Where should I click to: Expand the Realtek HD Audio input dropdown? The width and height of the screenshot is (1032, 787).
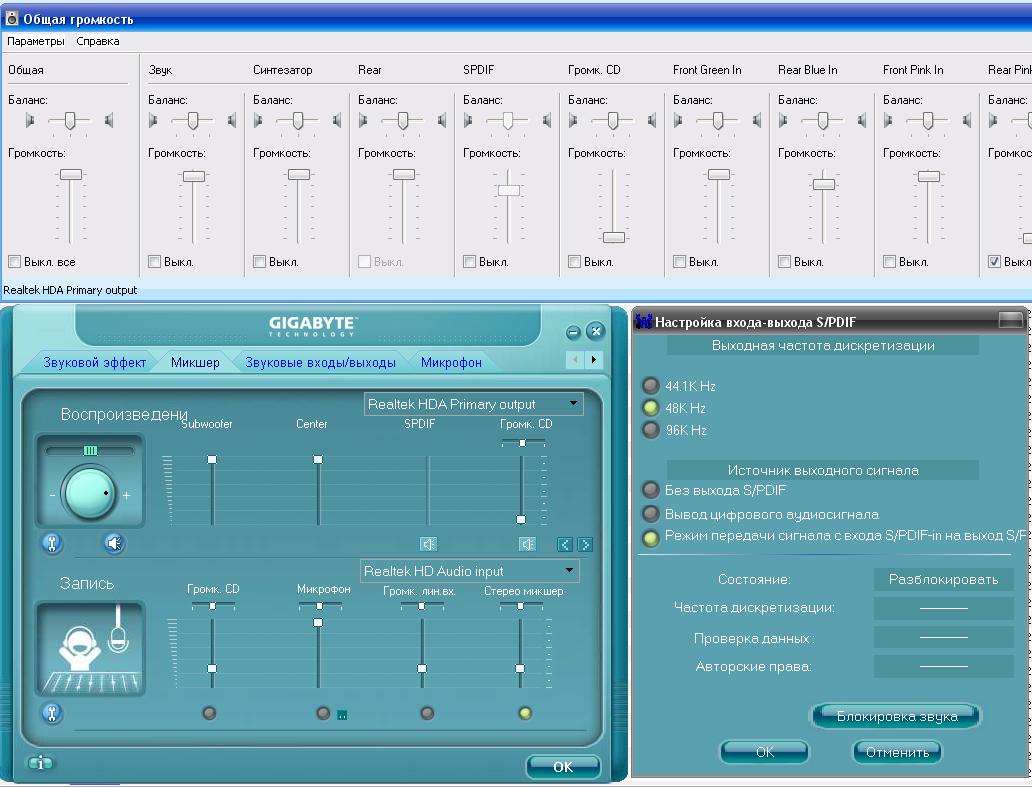point(569,571)
